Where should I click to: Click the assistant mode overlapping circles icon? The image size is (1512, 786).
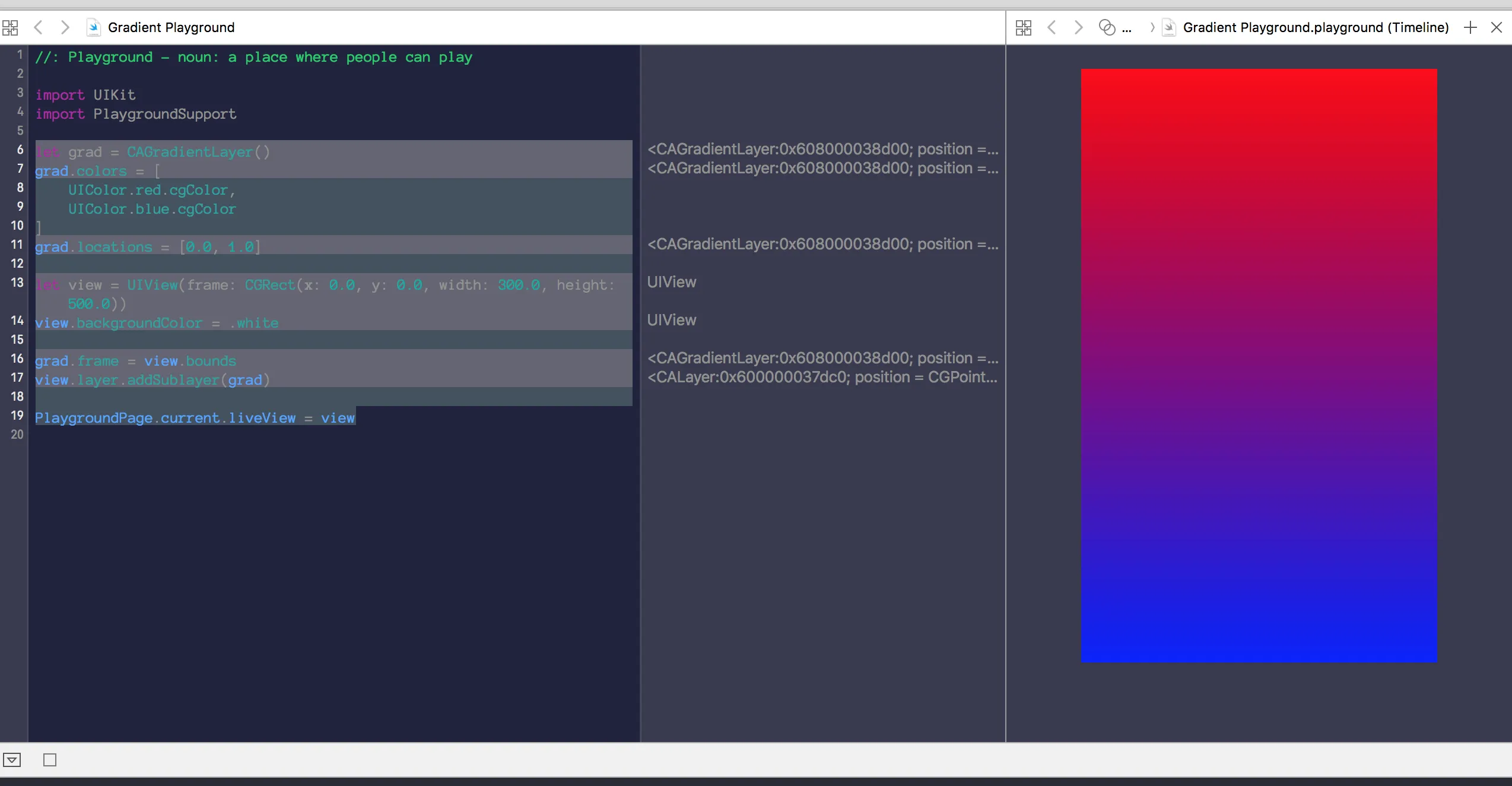point(1107,27)
